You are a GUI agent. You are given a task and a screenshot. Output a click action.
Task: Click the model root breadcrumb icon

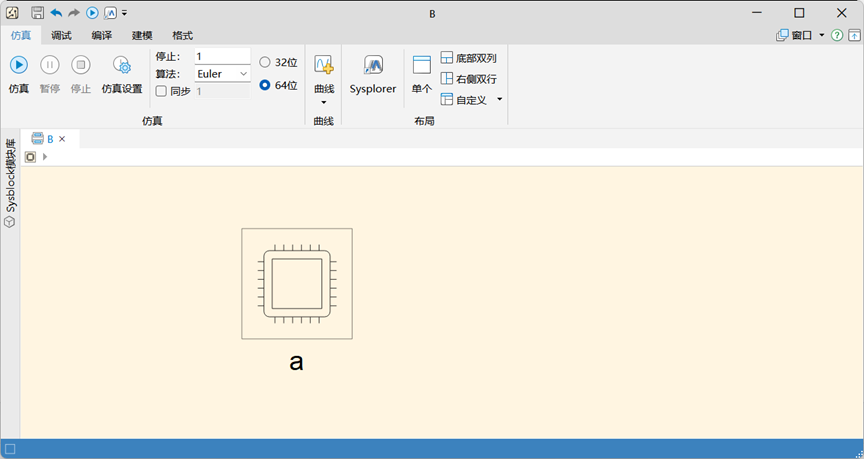click(30, 157)
